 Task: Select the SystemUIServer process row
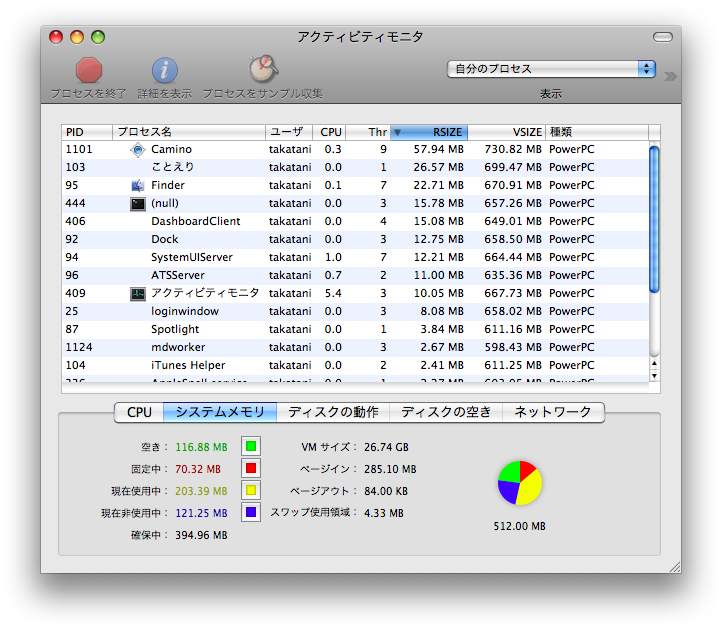[355, 257]
